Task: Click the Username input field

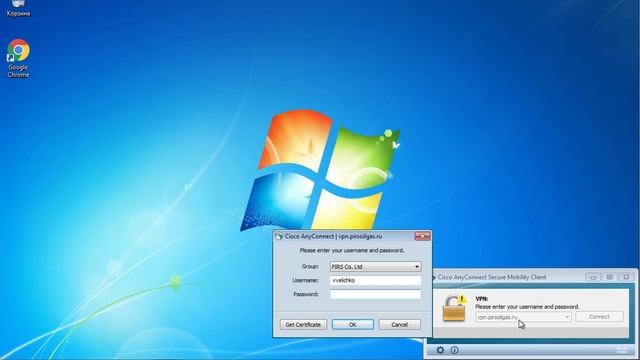Action: coord(375,280)
